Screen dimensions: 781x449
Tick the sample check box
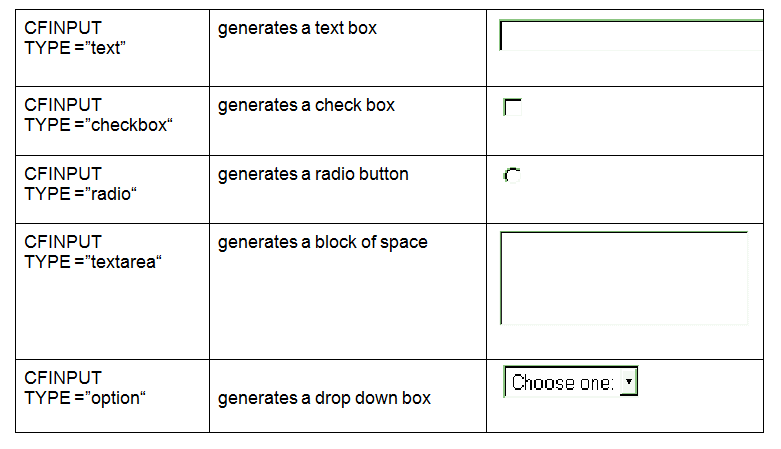[x=512, y=107]
